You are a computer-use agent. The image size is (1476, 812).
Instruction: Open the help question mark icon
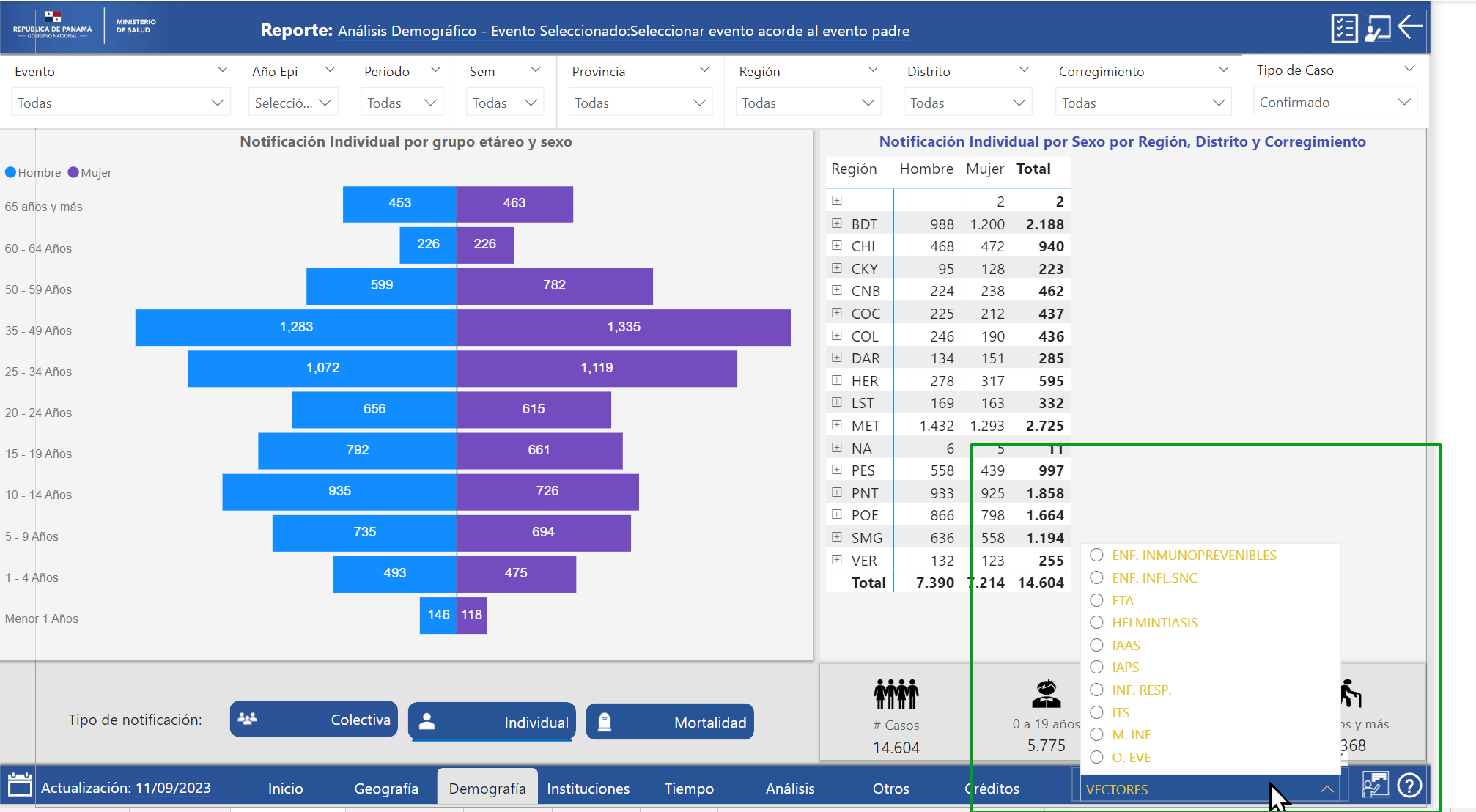[1409, 786]
